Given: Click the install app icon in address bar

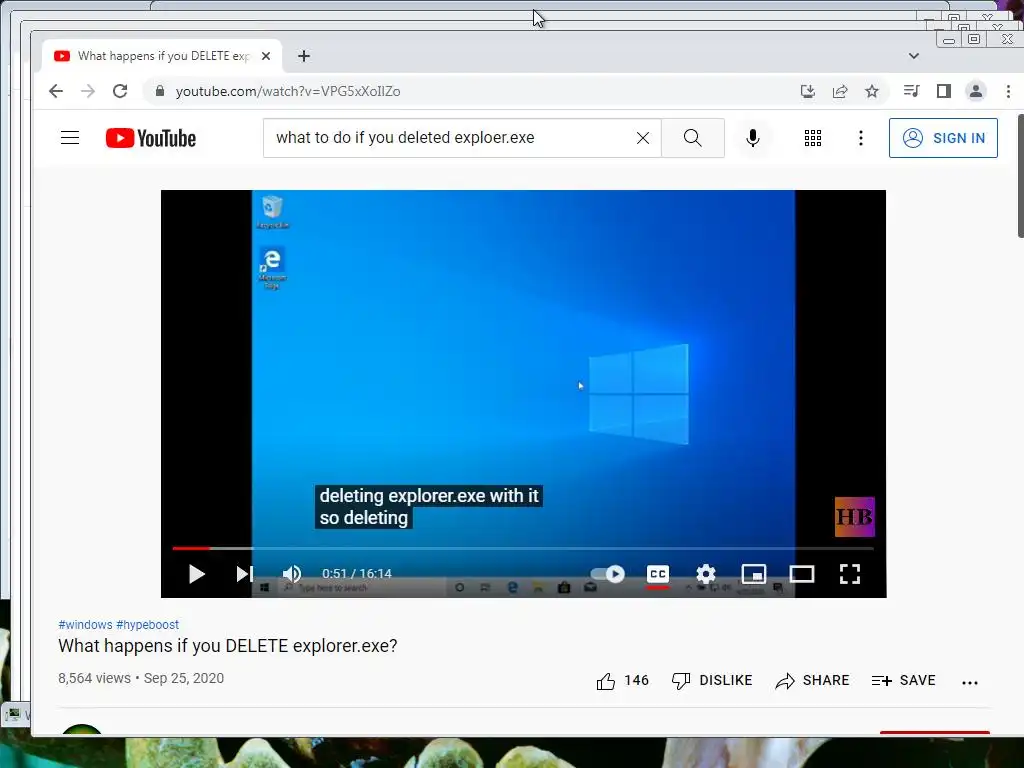Looking at the screenshot, I should click(808, 91).
